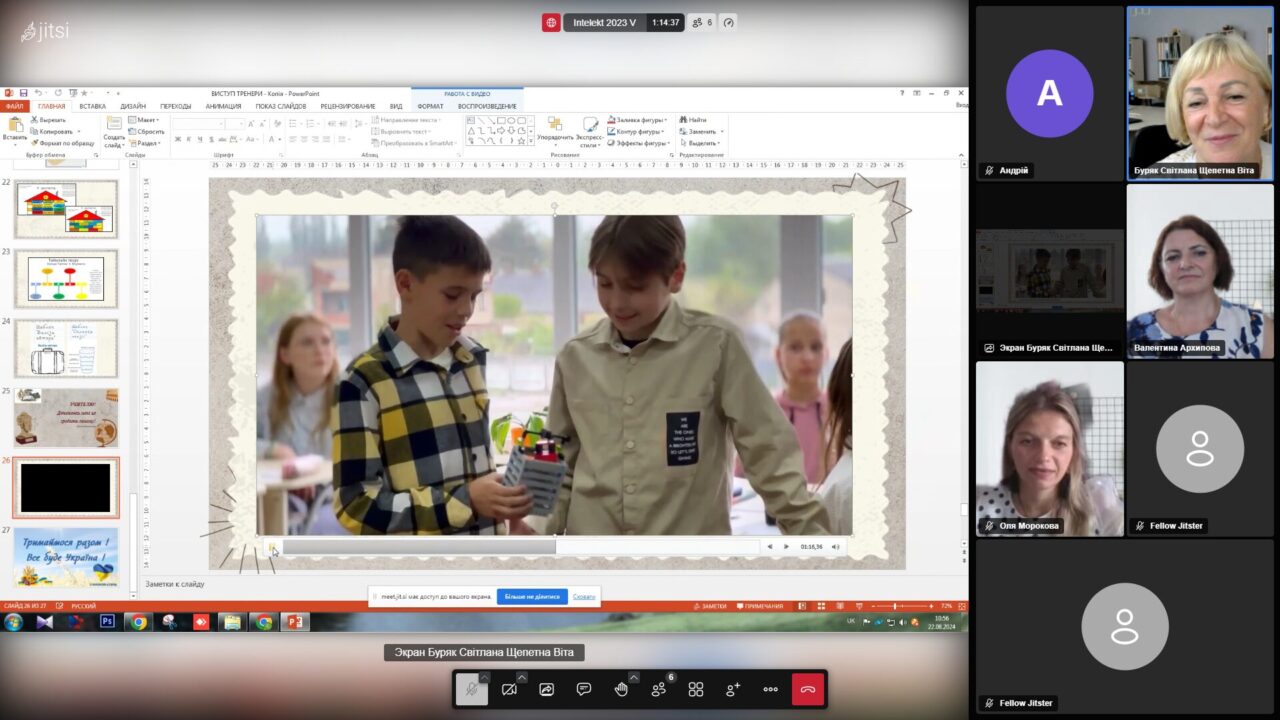Switch to the ДИЗАЙН ribbon tab

tap(133, 106)
